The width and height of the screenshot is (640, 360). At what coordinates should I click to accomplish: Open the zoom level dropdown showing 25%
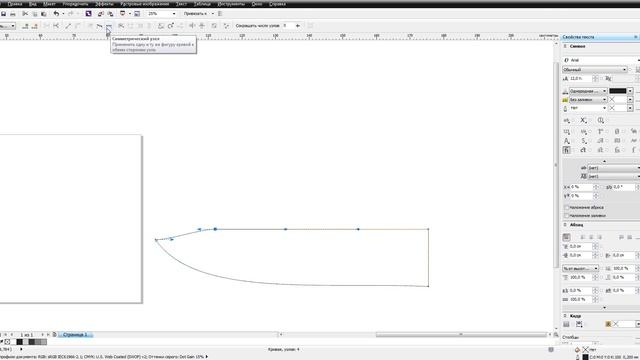tap(174, 14)
